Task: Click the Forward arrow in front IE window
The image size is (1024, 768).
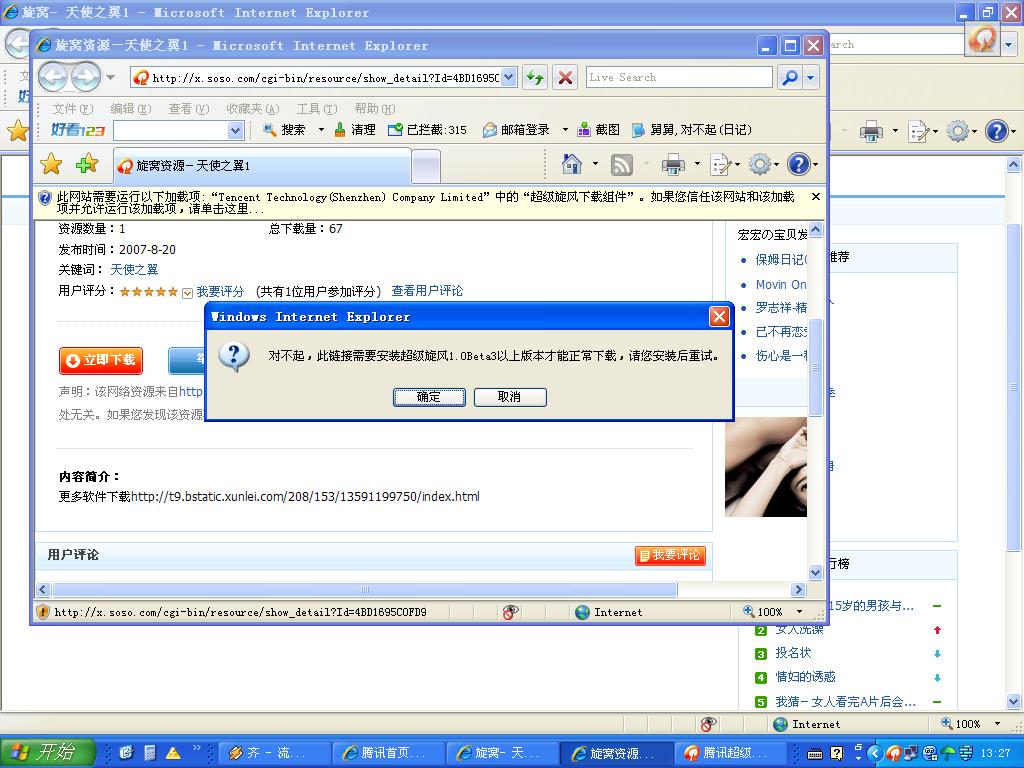Action: coord(86,77)
